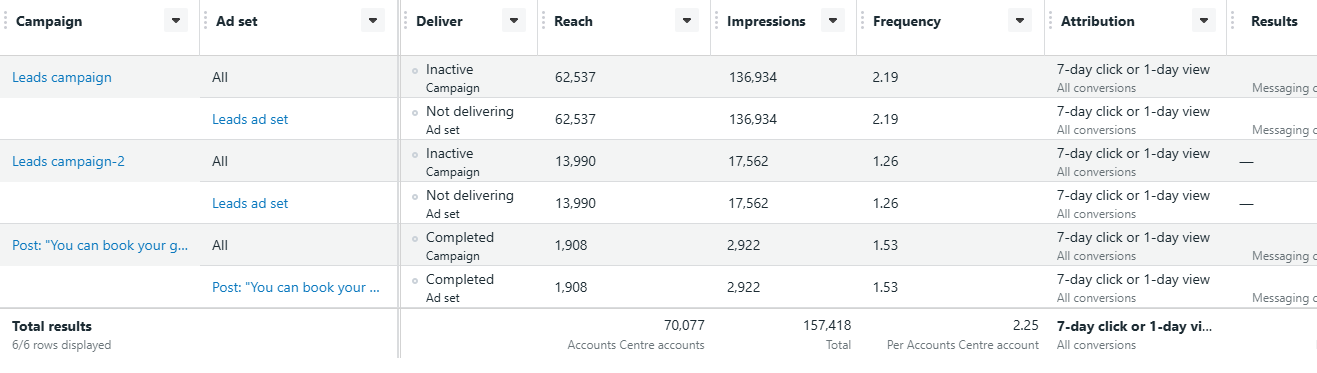
Task: Open the Leads campaign-2 link
Action: click(x=68, y=161)
